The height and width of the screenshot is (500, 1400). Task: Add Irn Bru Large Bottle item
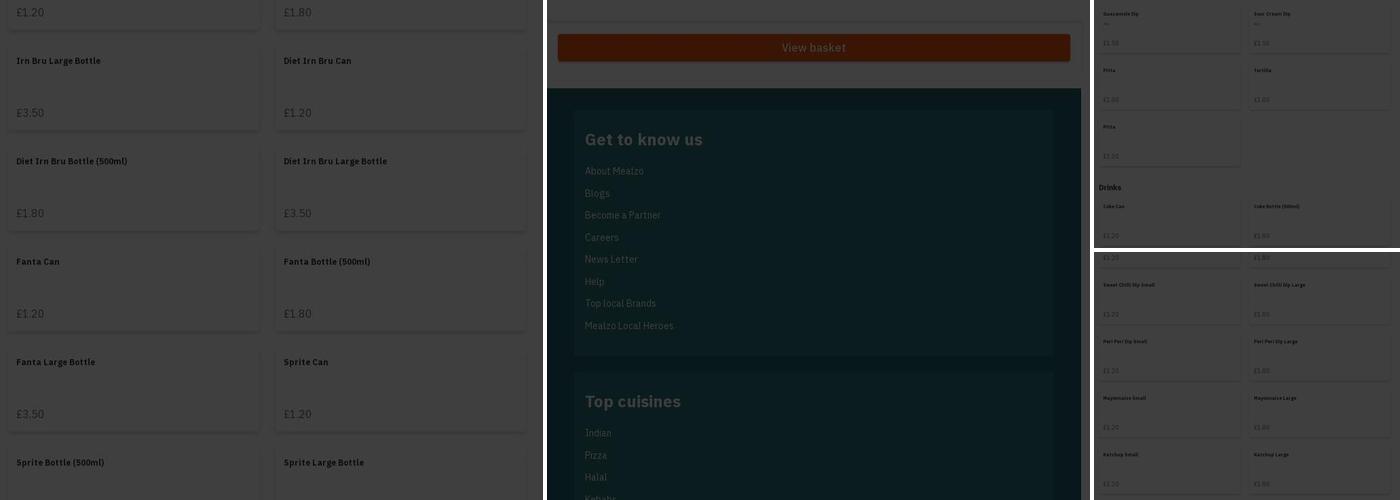click(133, 87)
